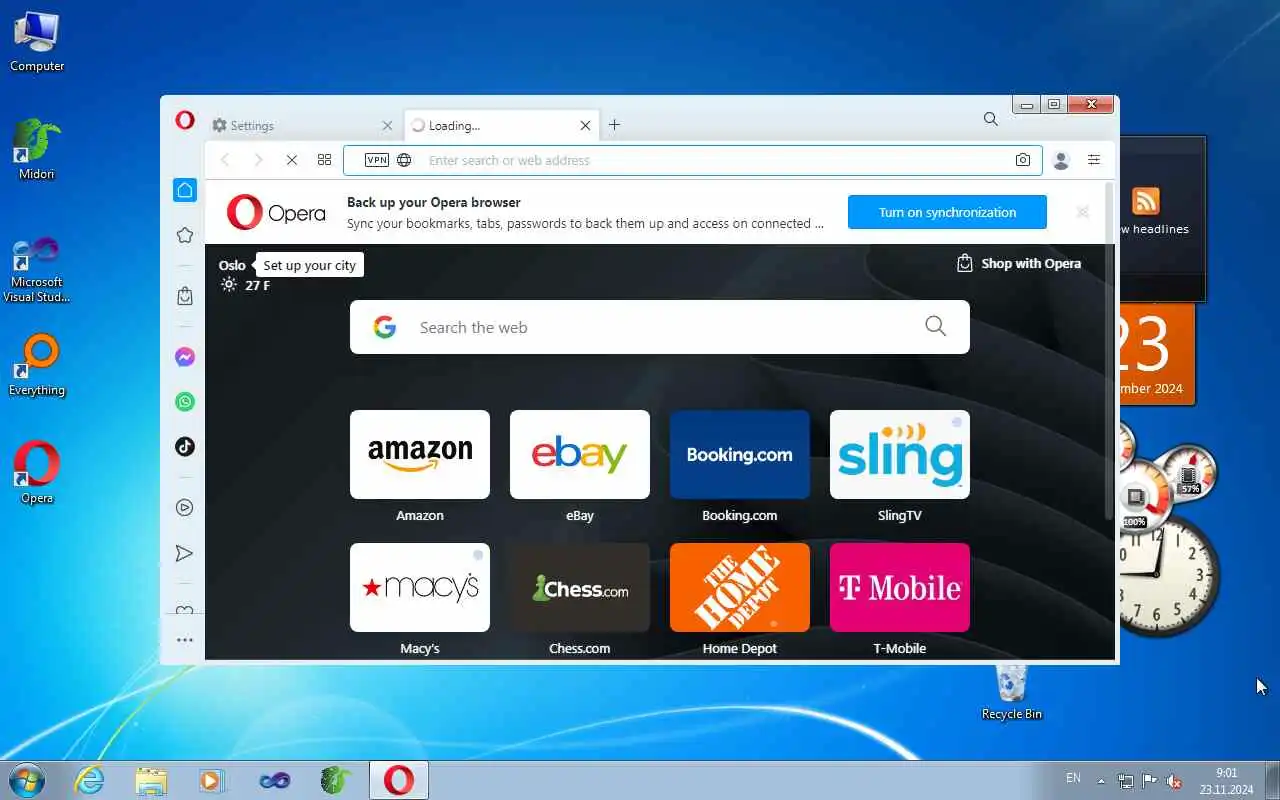
Task: Click the VPN badge in address bar
Action: tap(377, 160)
